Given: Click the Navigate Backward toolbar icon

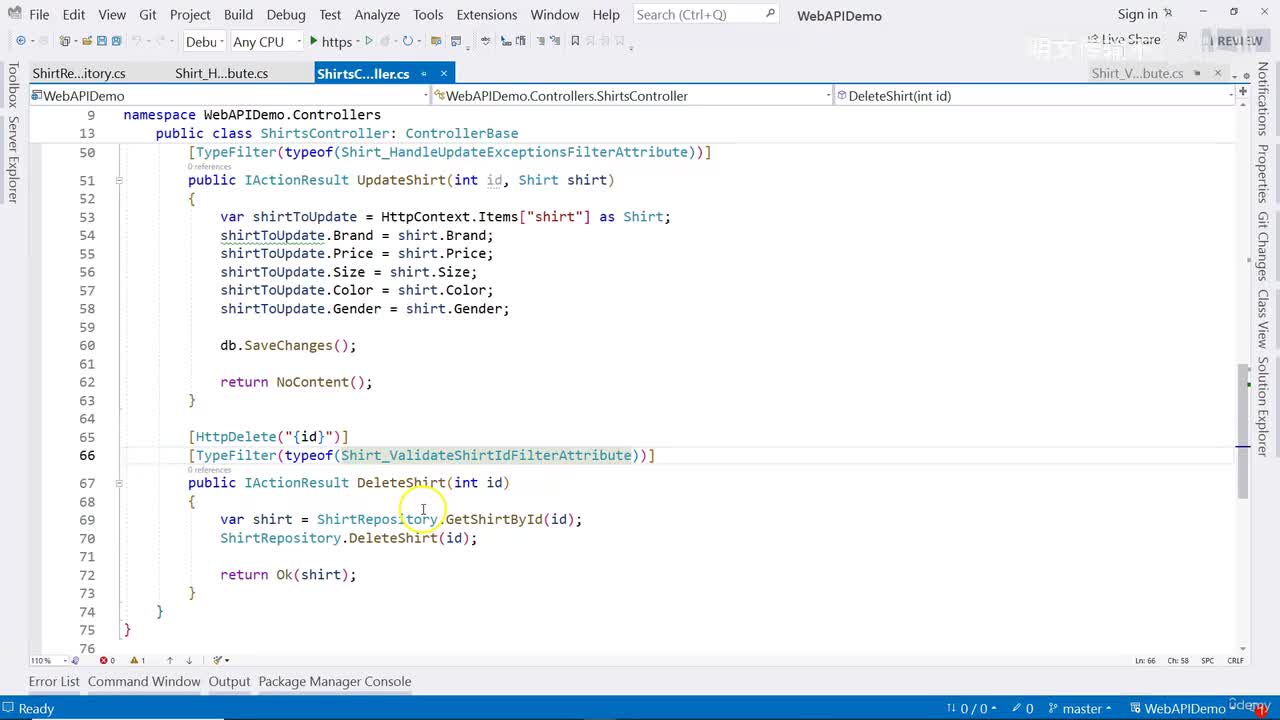Looking at the screenshot, I should coord(20,41).
